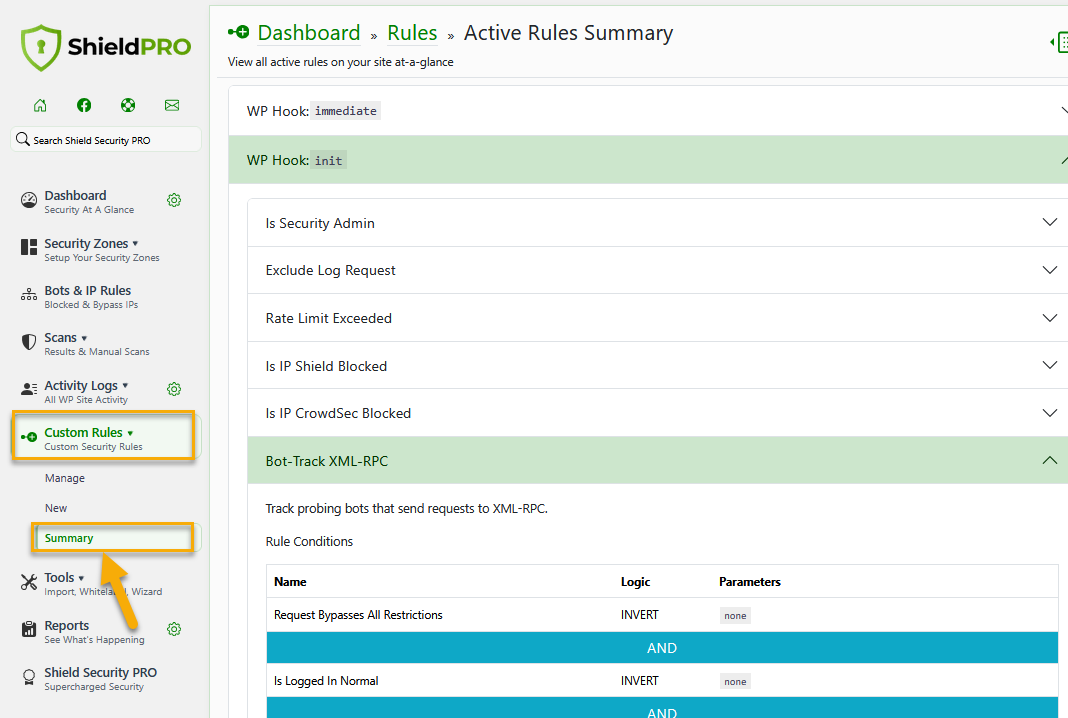Click the Logic column header
The image size is (1068, 718).
coord(635,582)
